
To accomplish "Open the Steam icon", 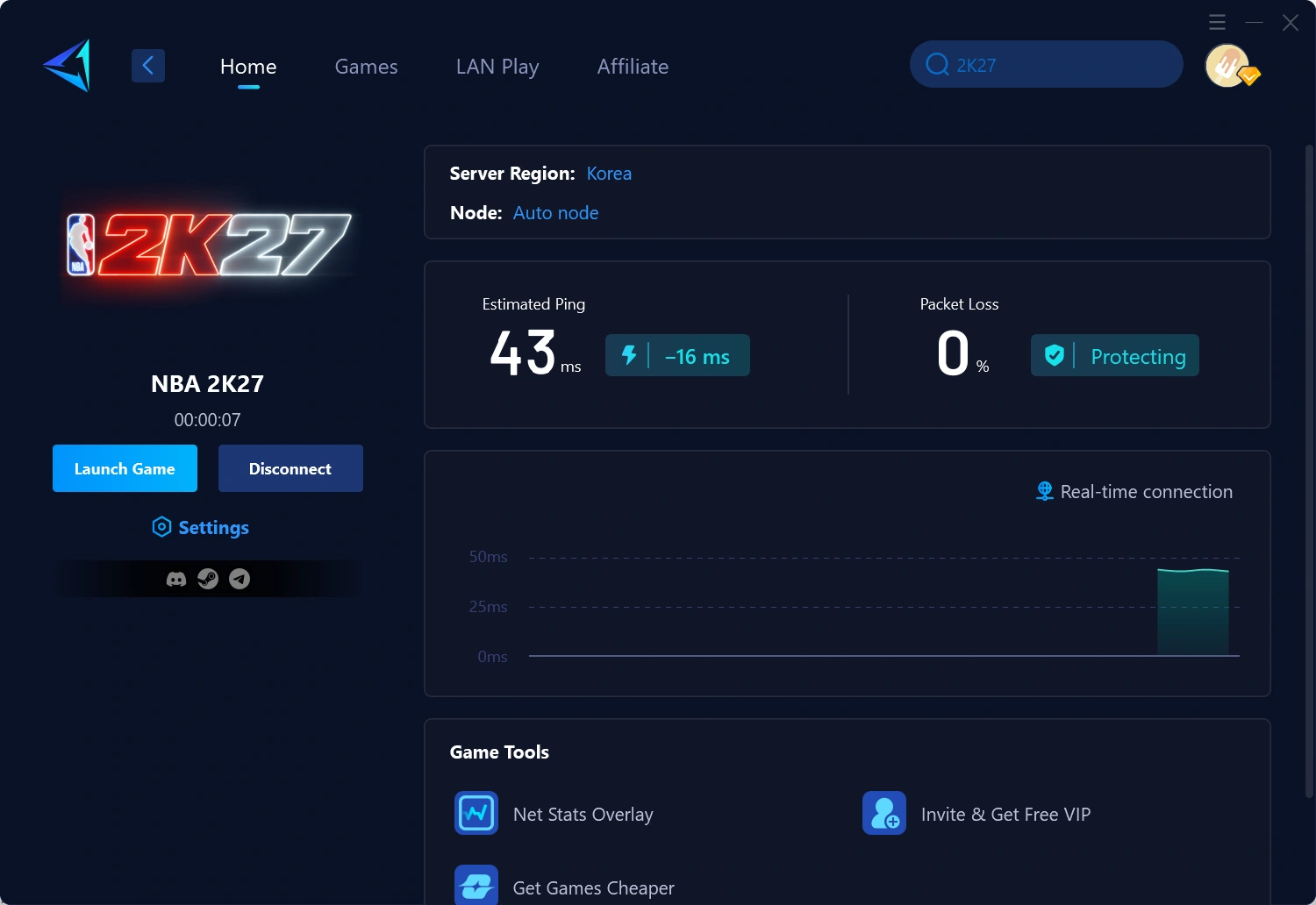I will click(x=208, y=579).
